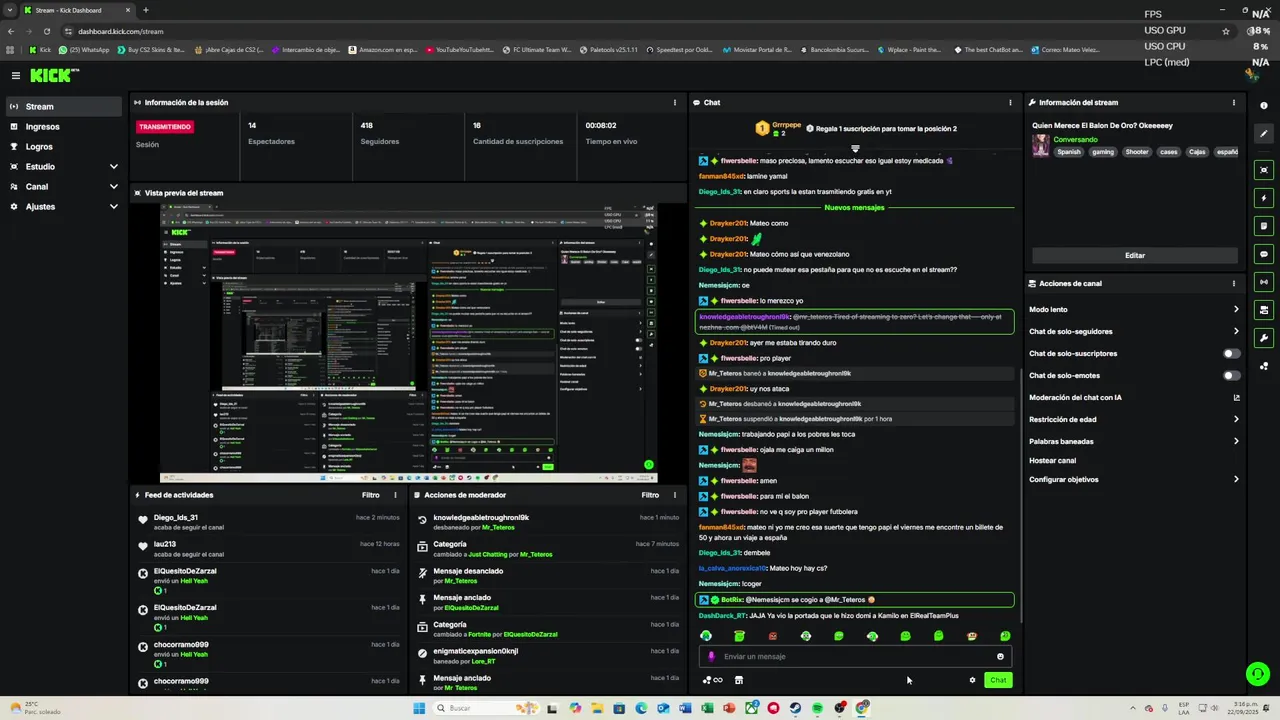Open the Kick bookmark in bookmarks bar
Screen dimensions: 1280x720
[40, 49]
